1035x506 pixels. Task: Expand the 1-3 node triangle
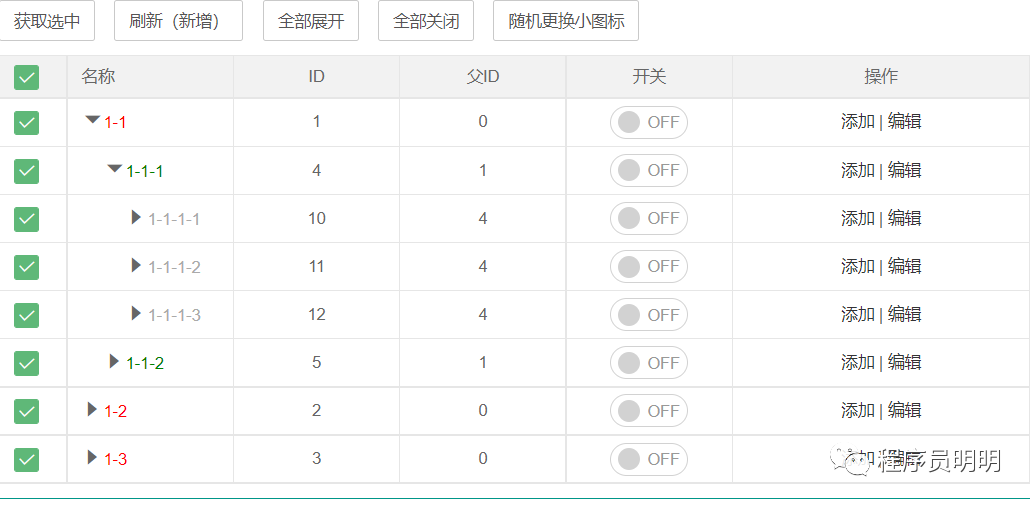(x=92, y=457)
